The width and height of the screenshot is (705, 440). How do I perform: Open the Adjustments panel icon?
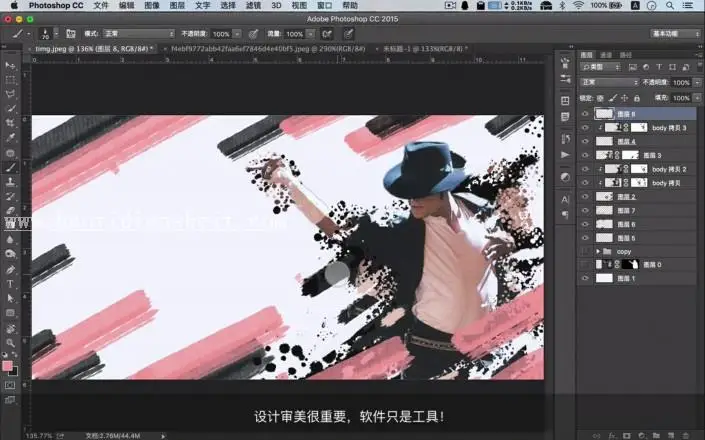(565, 177)
